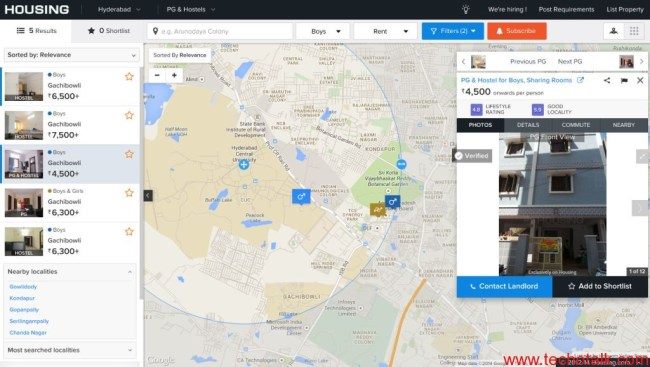This screenshot has width=650, height=367.
Task: Open the Filters (2) dropdown
Action: (x=453, y=31)
